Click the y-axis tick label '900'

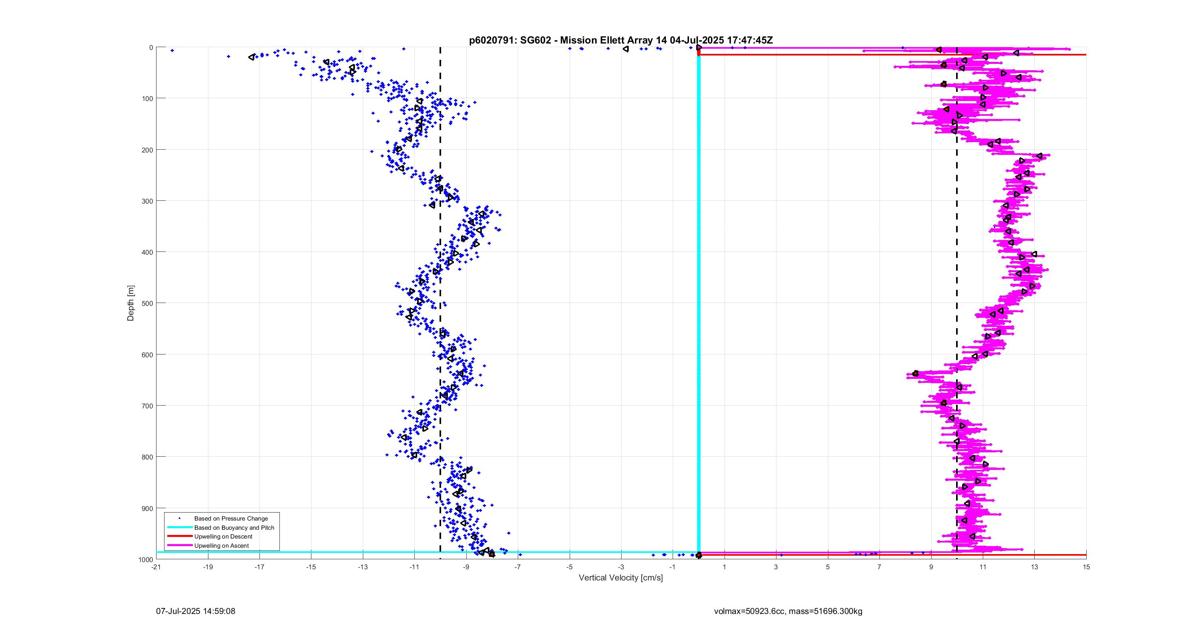(x=146, y=508)
